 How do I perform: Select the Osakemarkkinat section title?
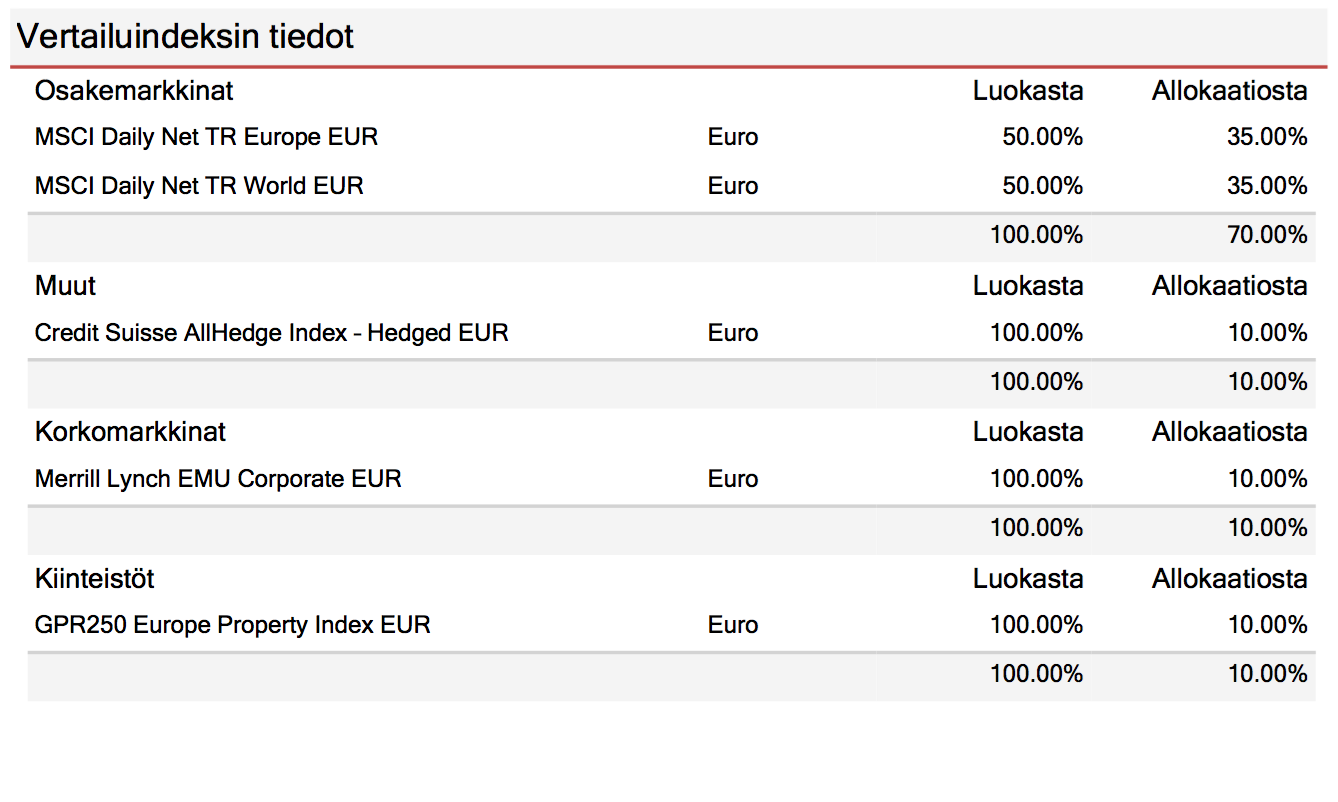coord(134,91)
